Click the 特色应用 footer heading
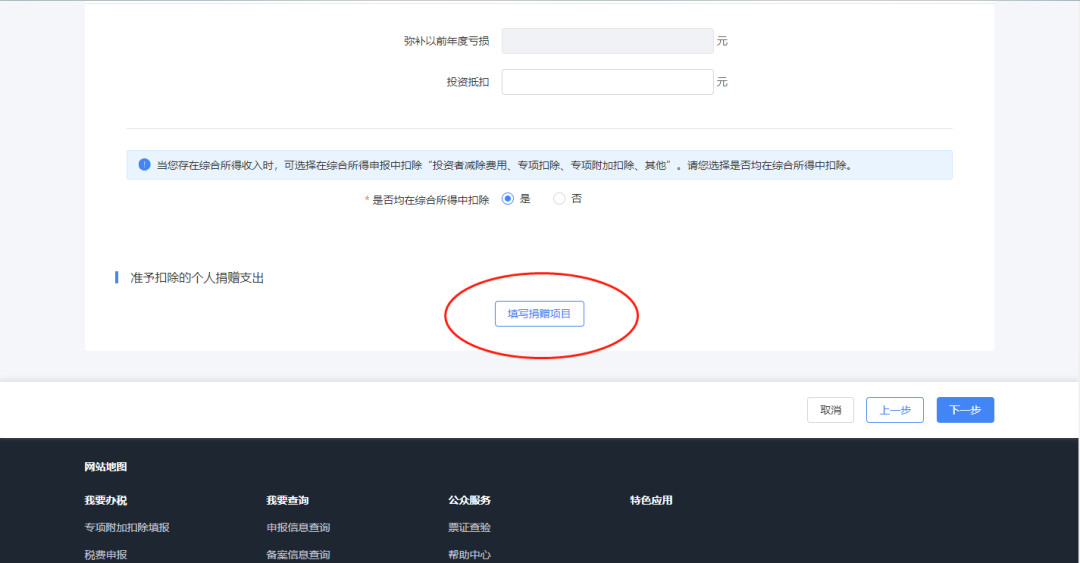The height and width of the screenshot is (563, 1080). 651,500
